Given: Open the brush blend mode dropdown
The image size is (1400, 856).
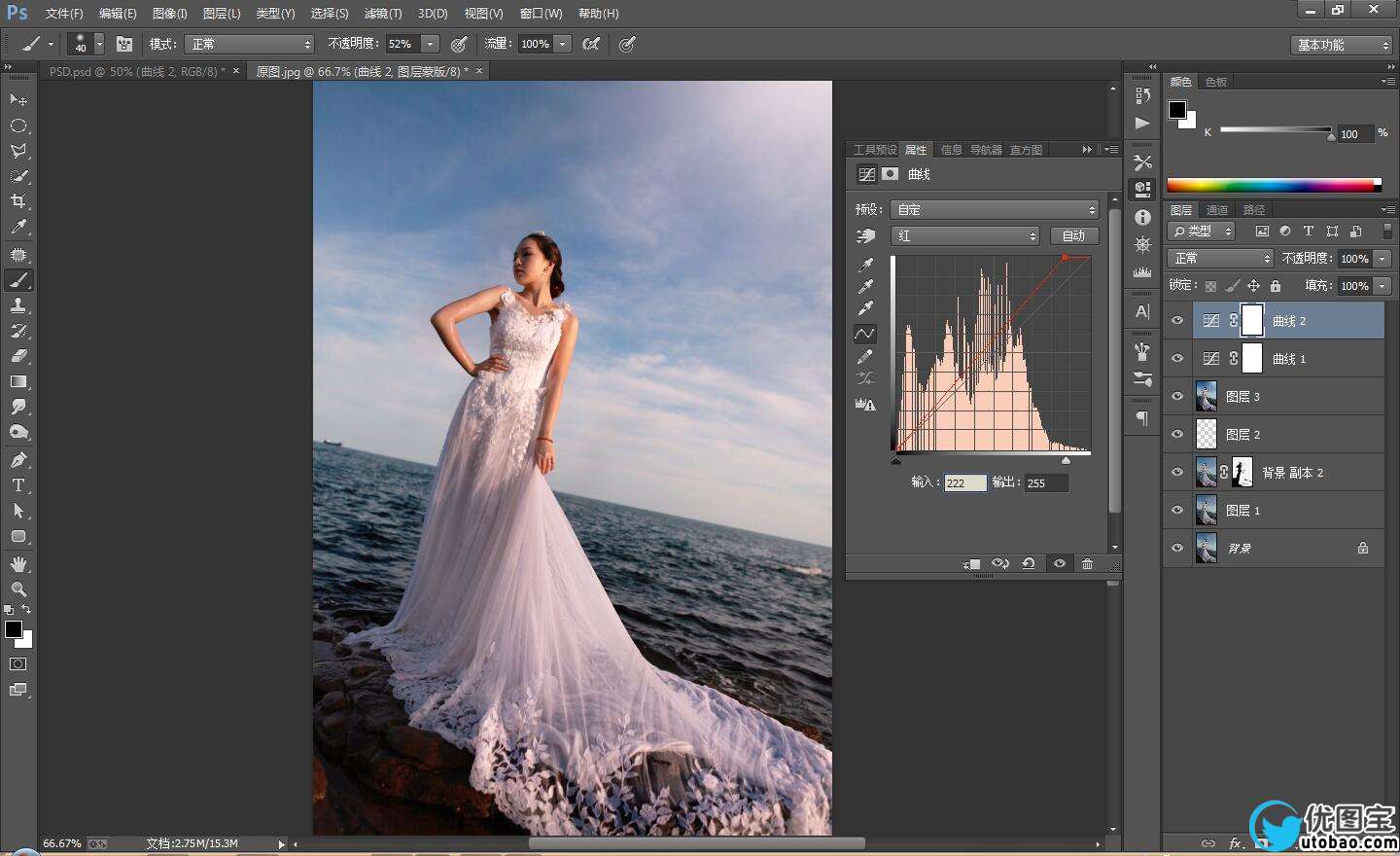Looking at the screenshot, I should [250, 44].
